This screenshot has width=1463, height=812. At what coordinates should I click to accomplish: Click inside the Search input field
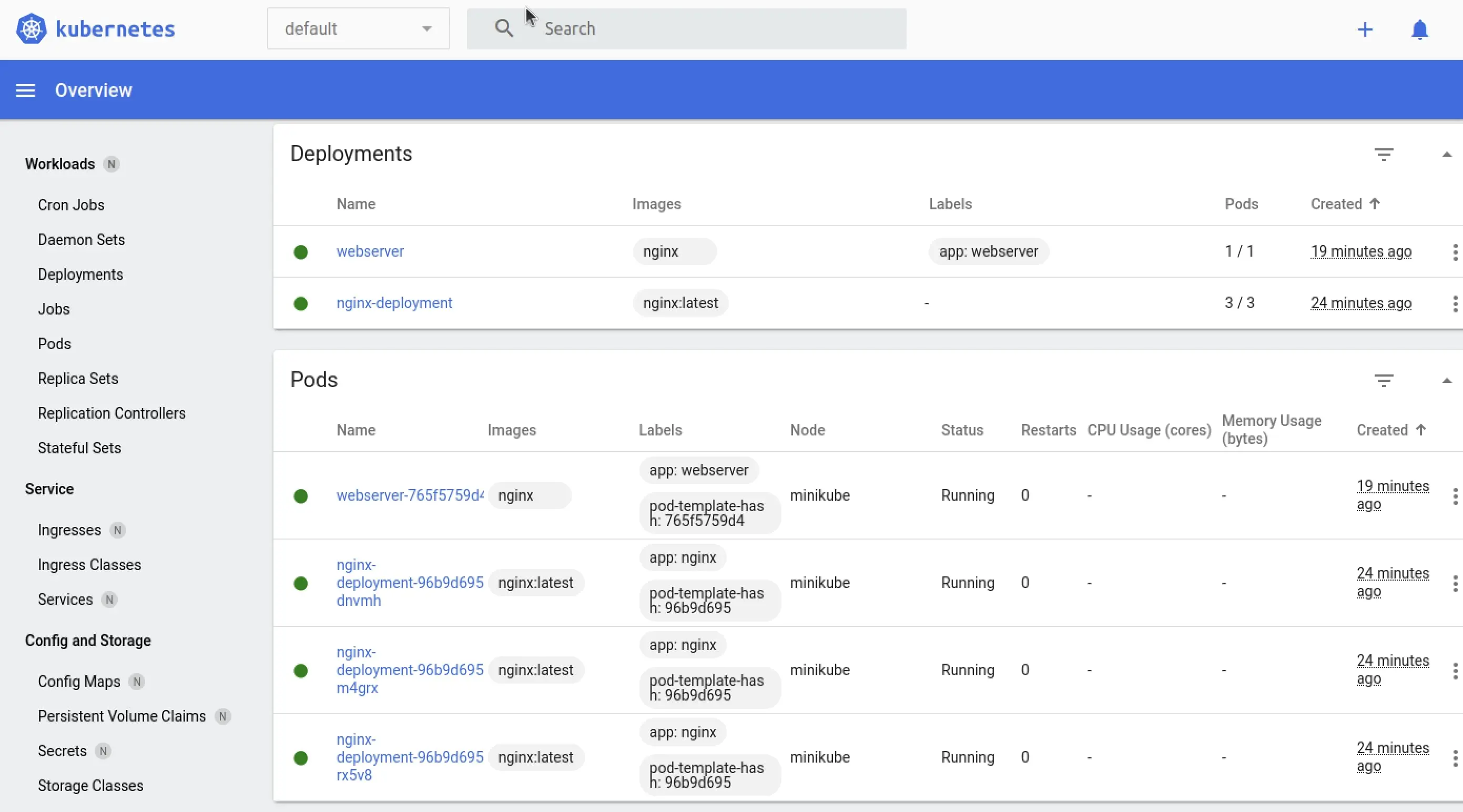[682, 28]
